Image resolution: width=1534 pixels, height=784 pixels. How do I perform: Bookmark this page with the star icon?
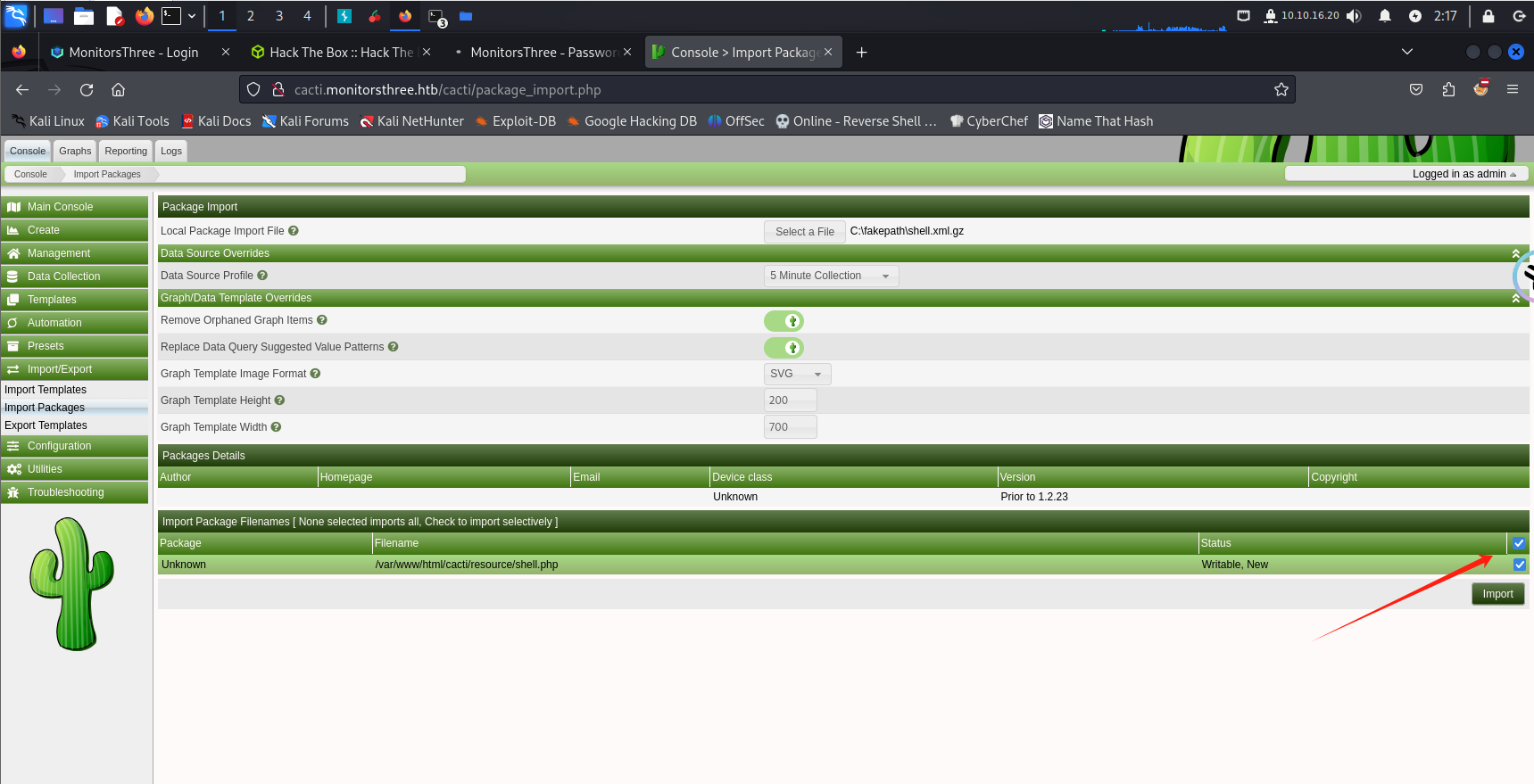coord(1281,89)
